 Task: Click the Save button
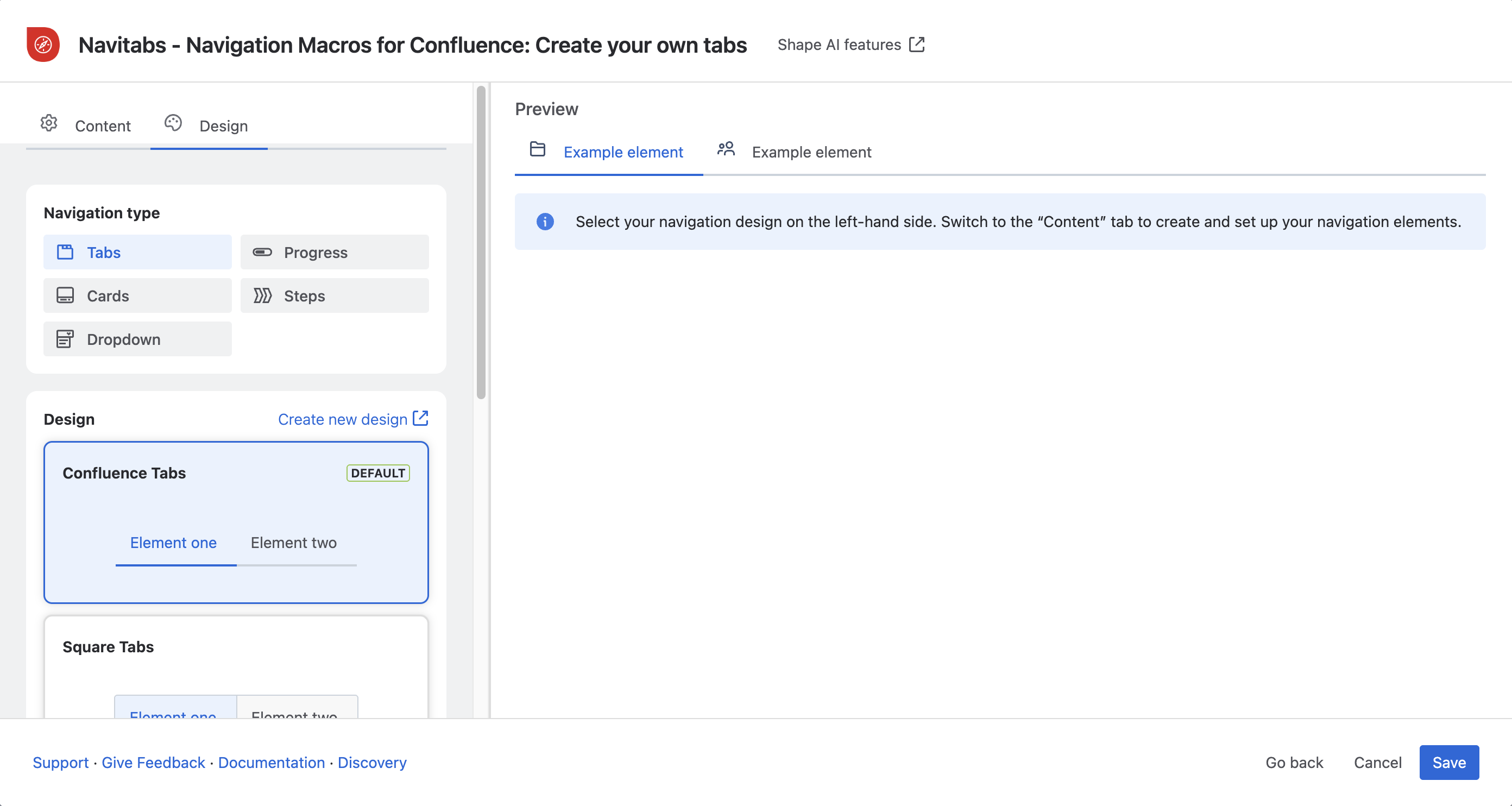click(1449, 763)
